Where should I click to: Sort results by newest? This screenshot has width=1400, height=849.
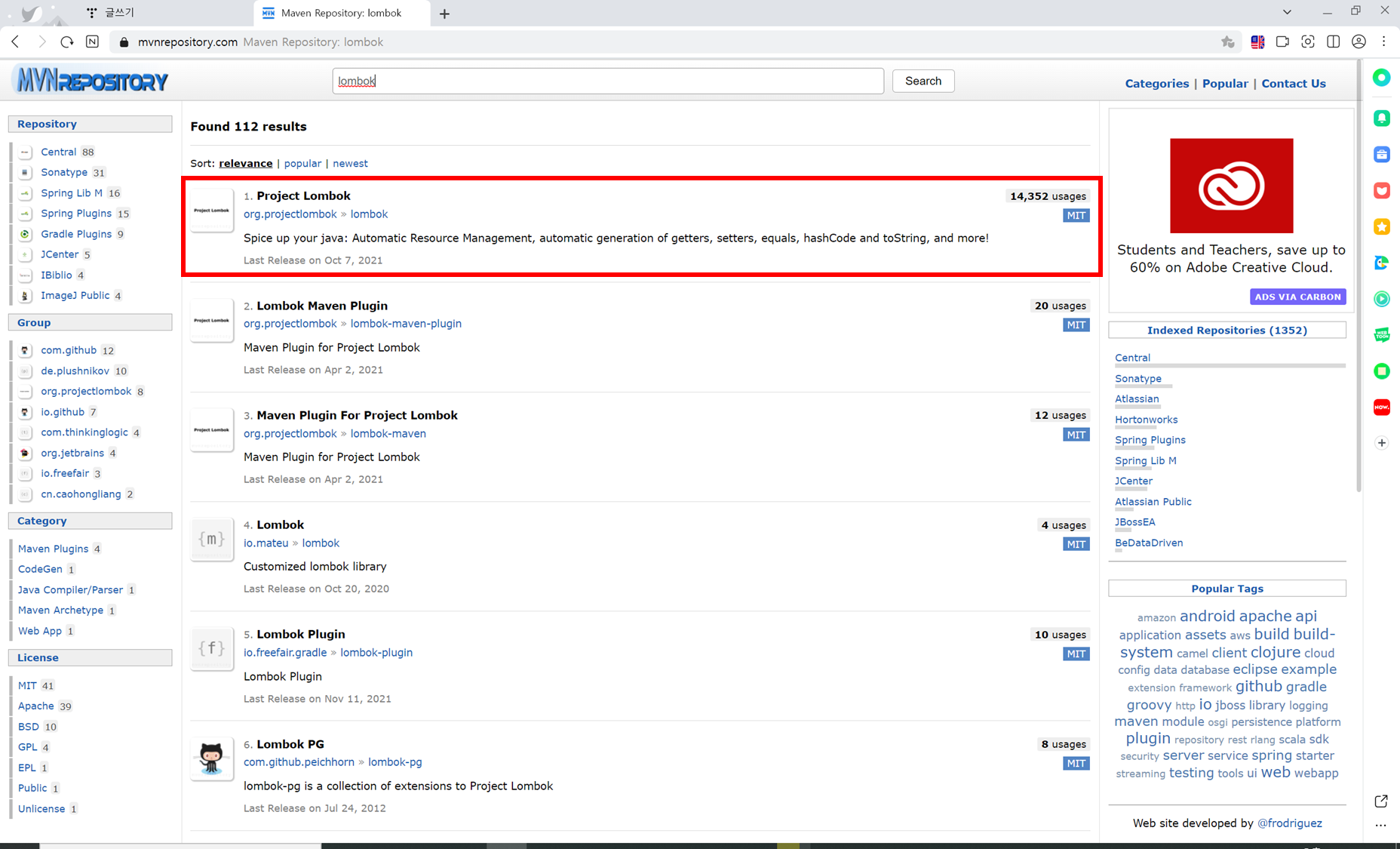point(350,163)
